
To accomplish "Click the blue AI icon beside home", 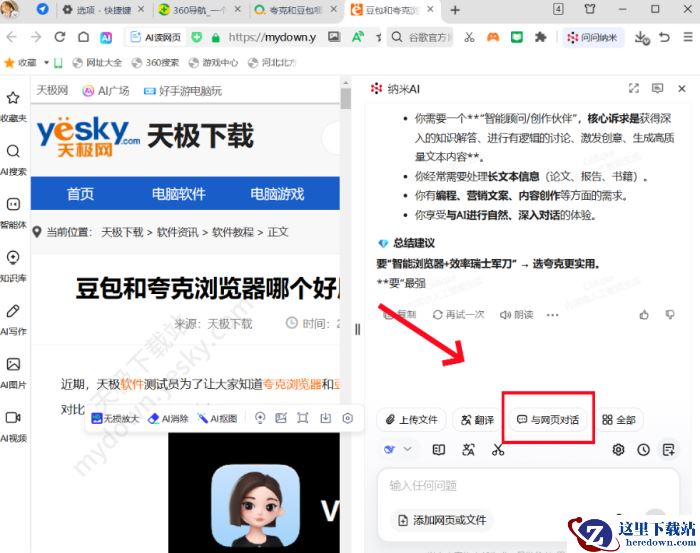I will tap(106, 37).
